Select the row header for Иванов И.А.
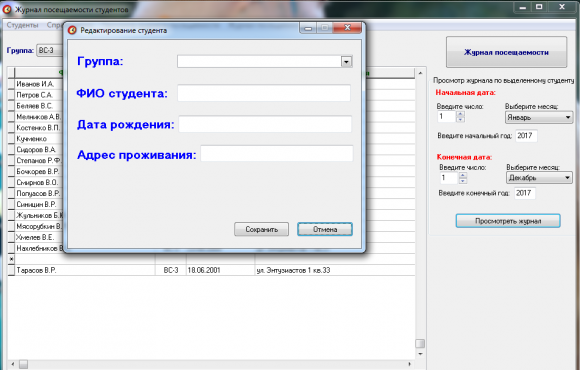The height and width of the screenshot is (370, 580). [11, 84]
